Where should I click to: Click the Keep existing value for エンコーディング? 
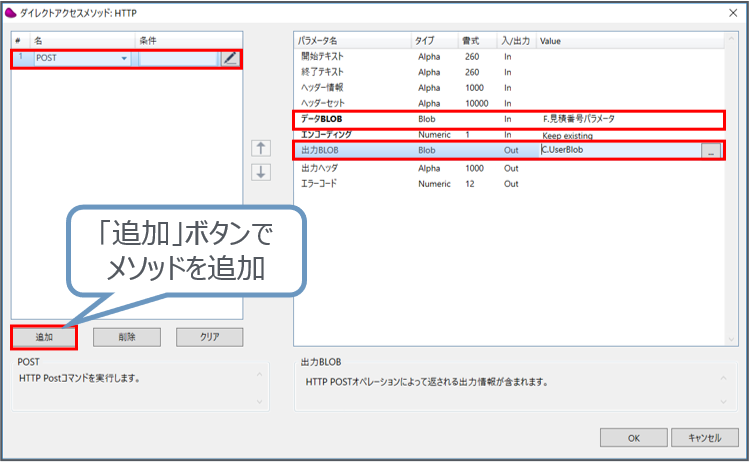coord(568,135)
